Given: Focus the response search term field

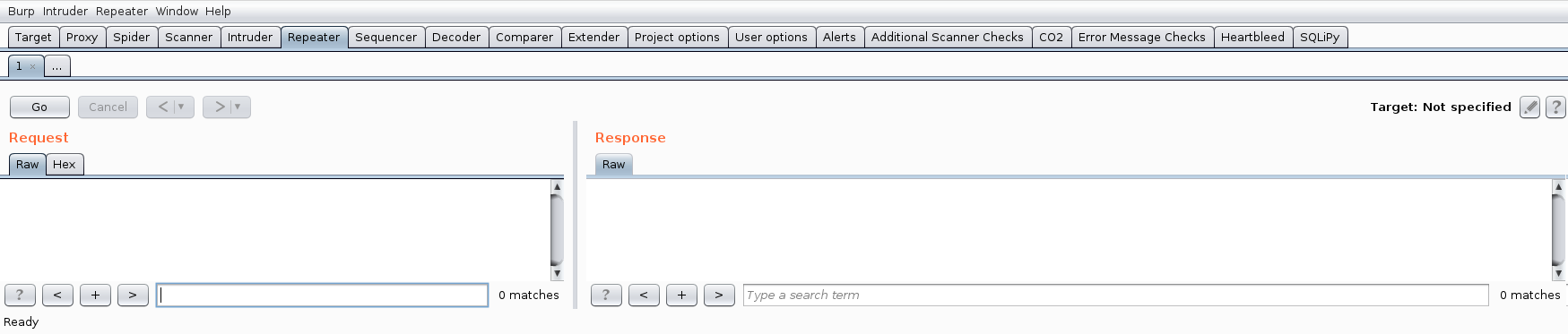Looking at the screenshot, I should click(x=1115, y=295).
